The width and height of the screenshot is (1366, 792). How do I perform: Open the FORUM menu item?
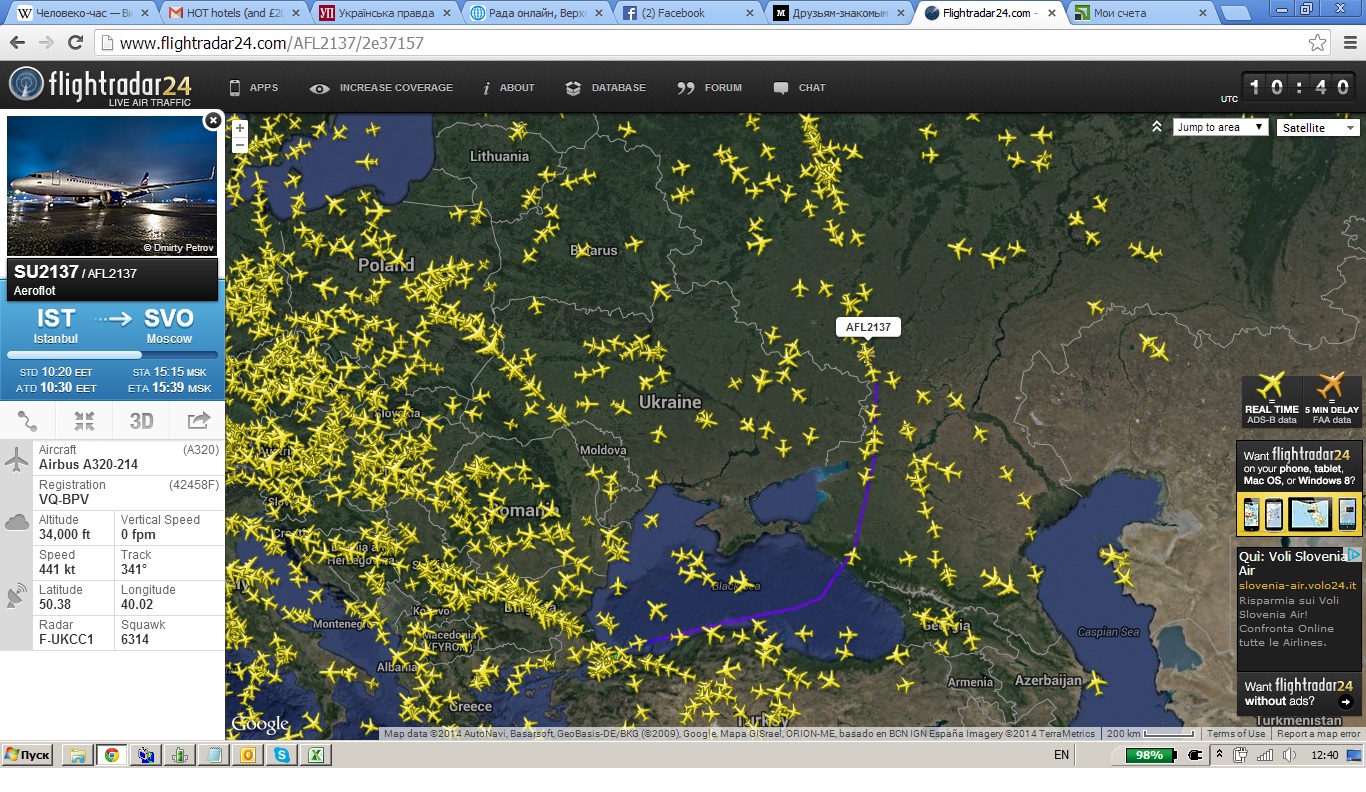(x=710, y=88)
